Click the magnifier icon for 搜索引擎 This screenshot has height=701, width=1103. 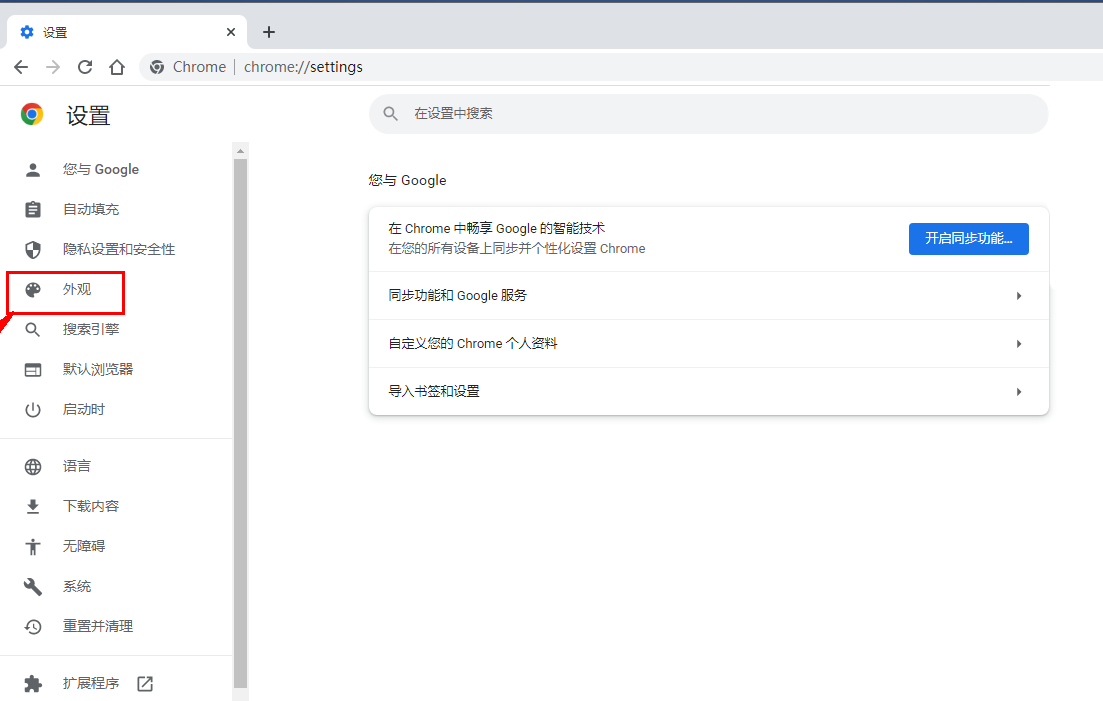click(x=33, y=330)
